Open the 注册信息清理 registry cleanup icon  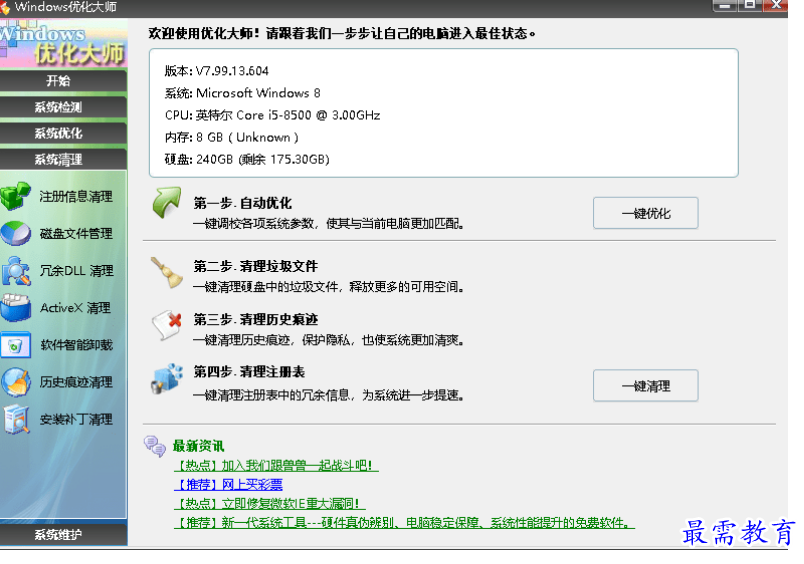click(15, 196)
